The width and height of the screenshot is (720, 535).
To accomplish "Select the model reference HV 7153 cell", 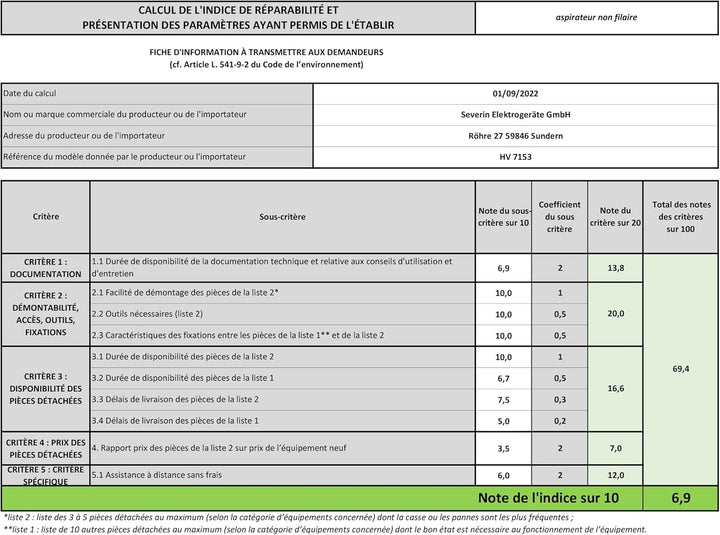I will click(515, 157).
